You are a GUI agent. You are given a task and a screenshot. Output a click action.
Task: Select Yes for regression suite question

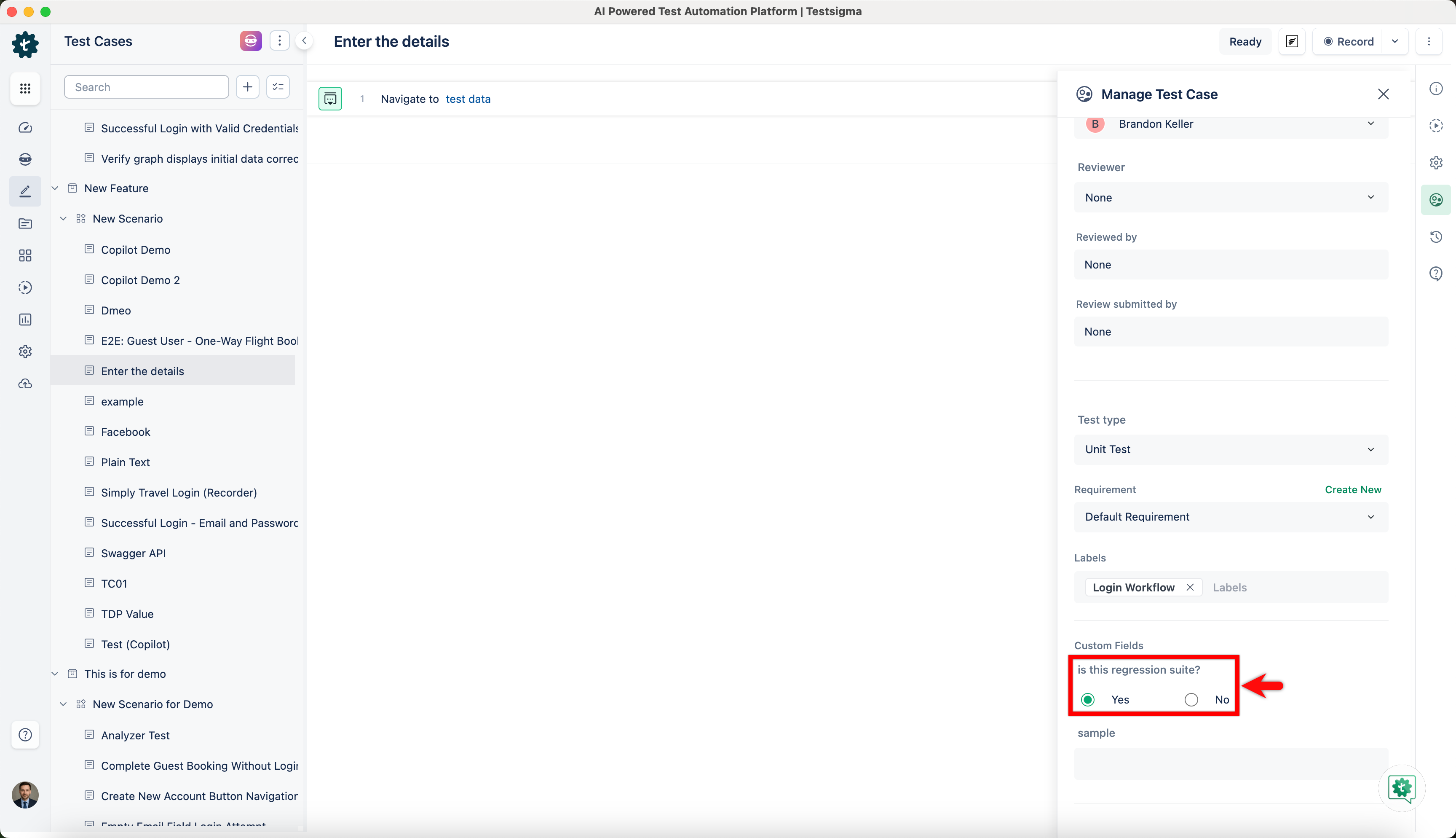pos(1088,699)
